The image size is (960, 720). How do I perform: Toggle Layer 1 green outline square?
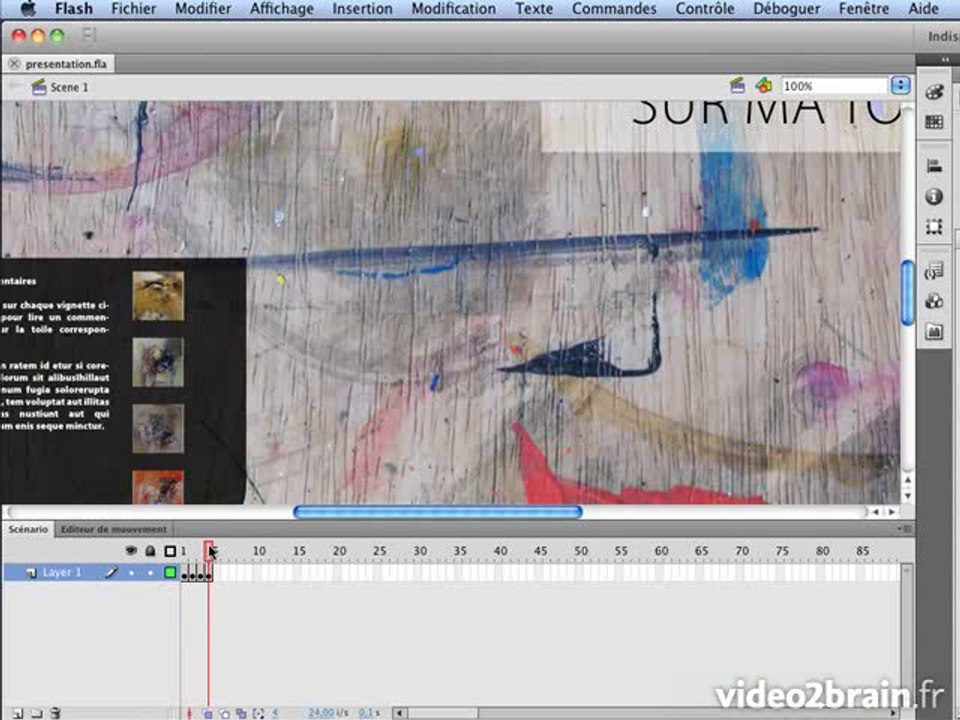click(170, 572)
